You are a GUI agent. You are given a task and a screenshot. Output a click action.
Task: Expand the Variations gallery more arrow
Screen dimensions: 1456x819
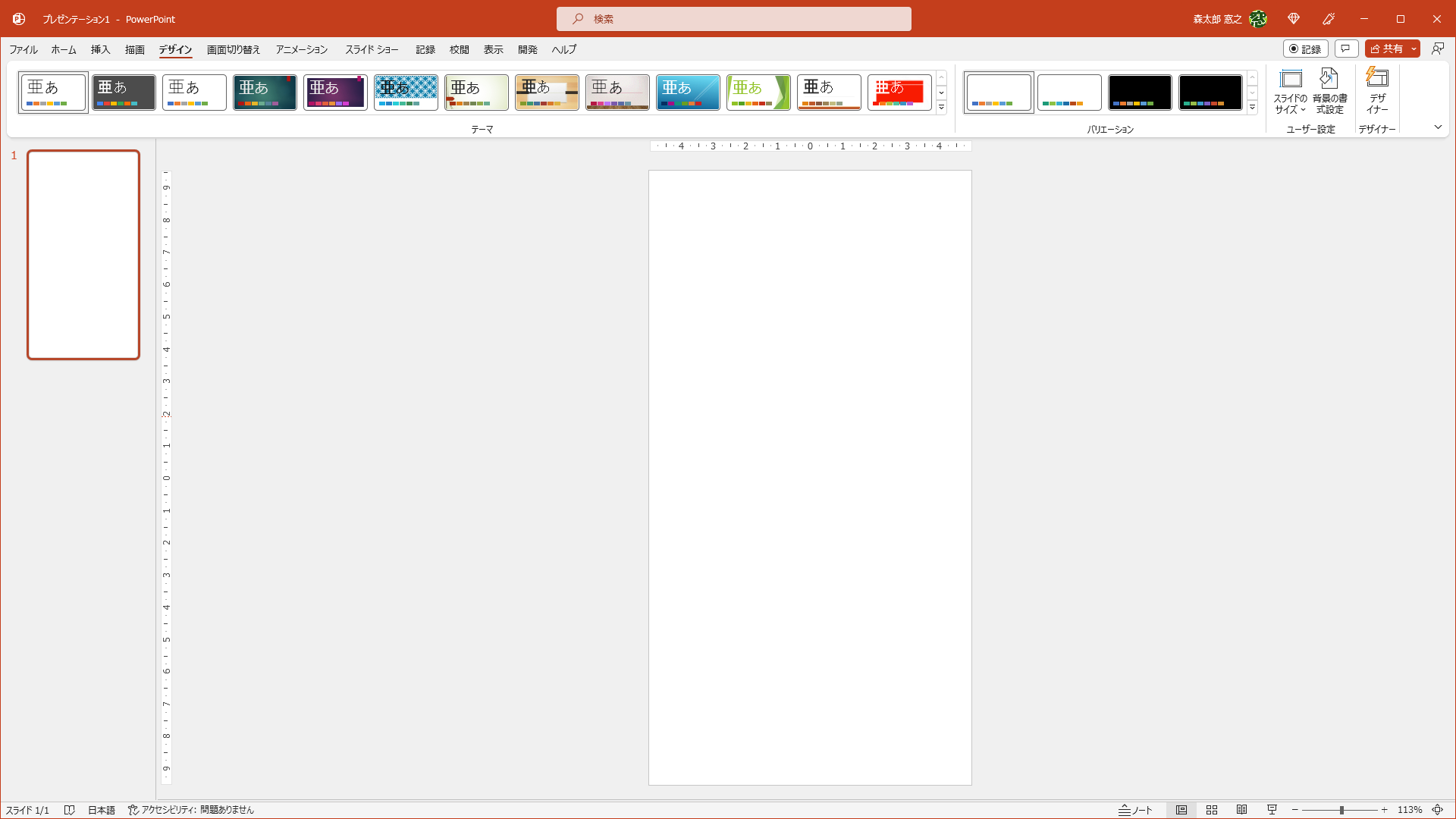pos(1252,108)
